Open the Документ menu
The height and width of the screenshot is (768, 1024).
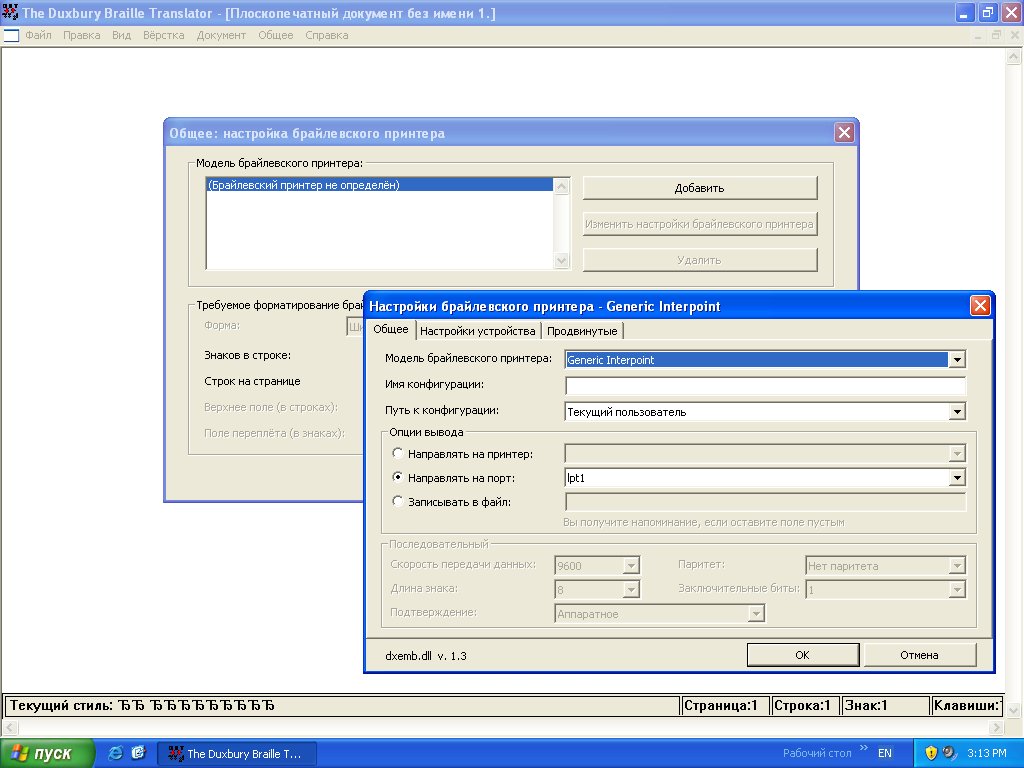(x=221, y=35)
